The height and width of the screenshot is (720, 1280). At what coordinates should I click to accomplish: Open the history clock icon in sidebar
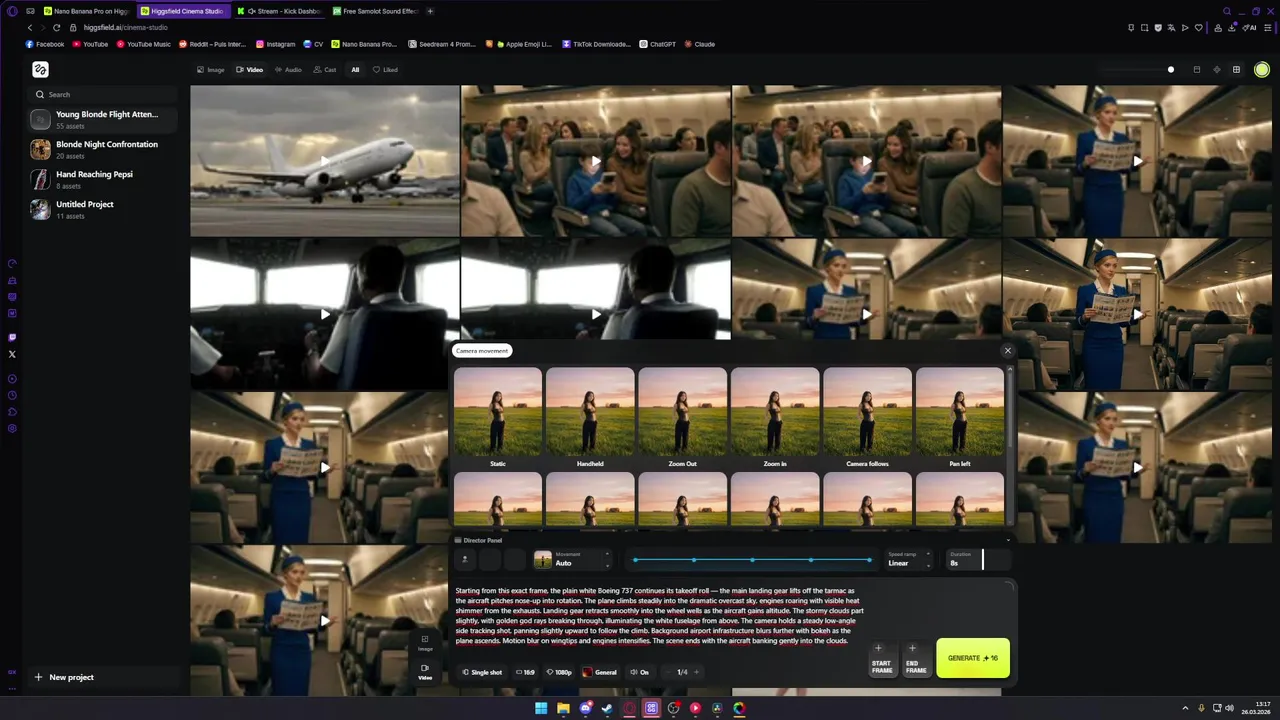pos(12,395)
